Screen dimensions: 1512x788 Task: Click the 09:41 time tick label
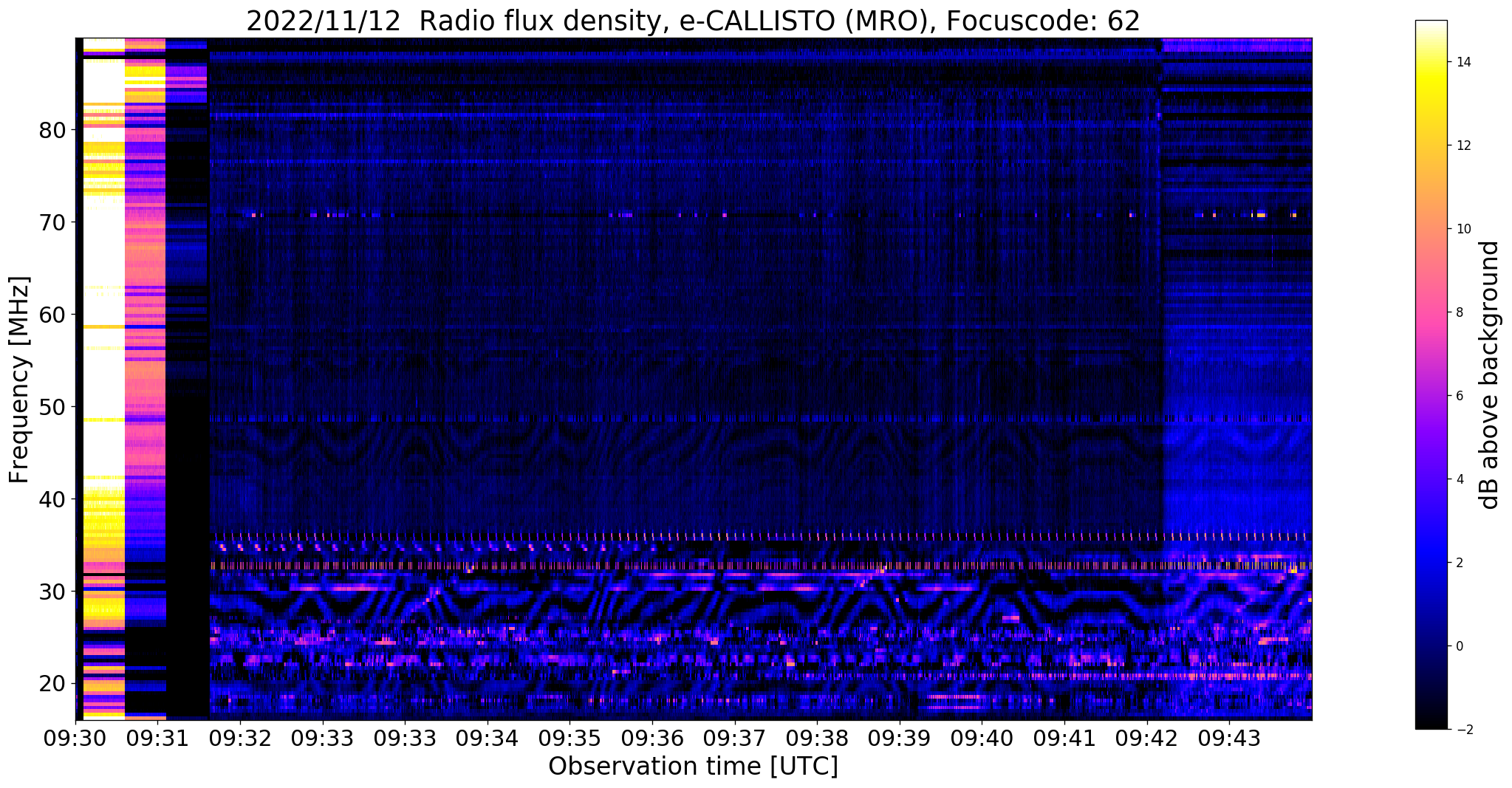pyautogui.click(x=1064, y=737)
